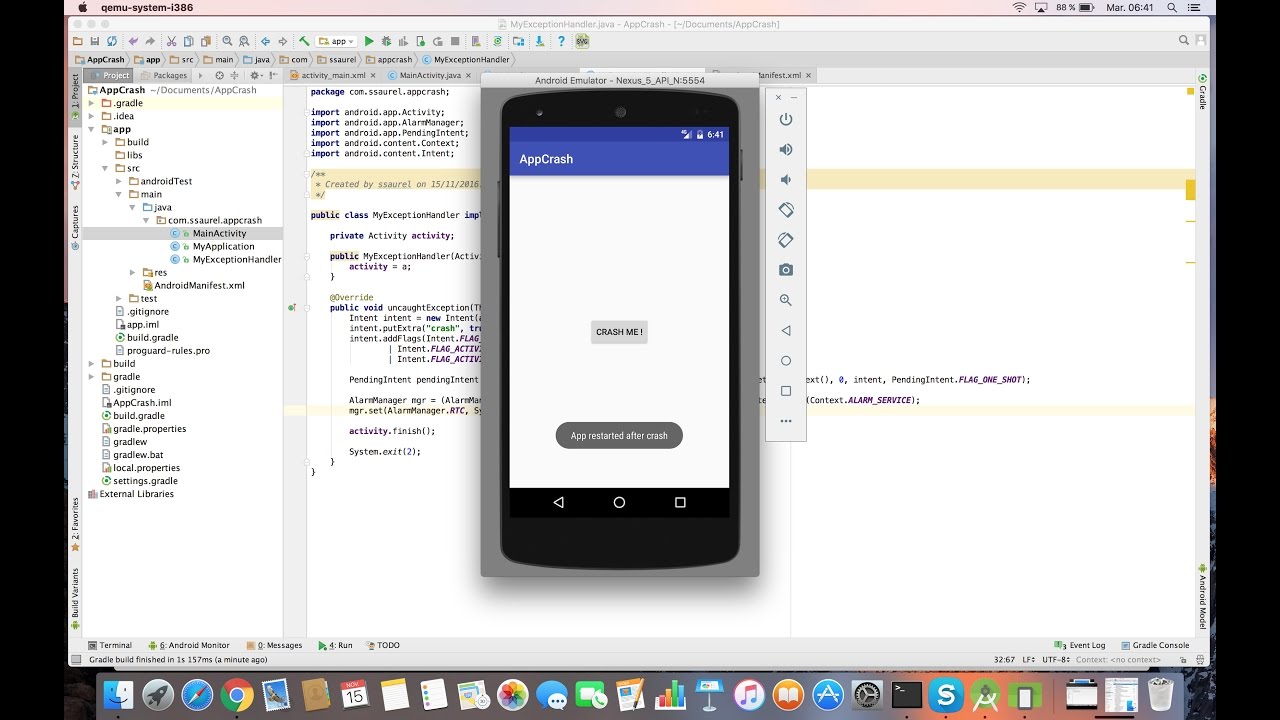The image size is (1280, 720).
Task: Tap the CRASH ME! button
Action: tap(619, 332)
